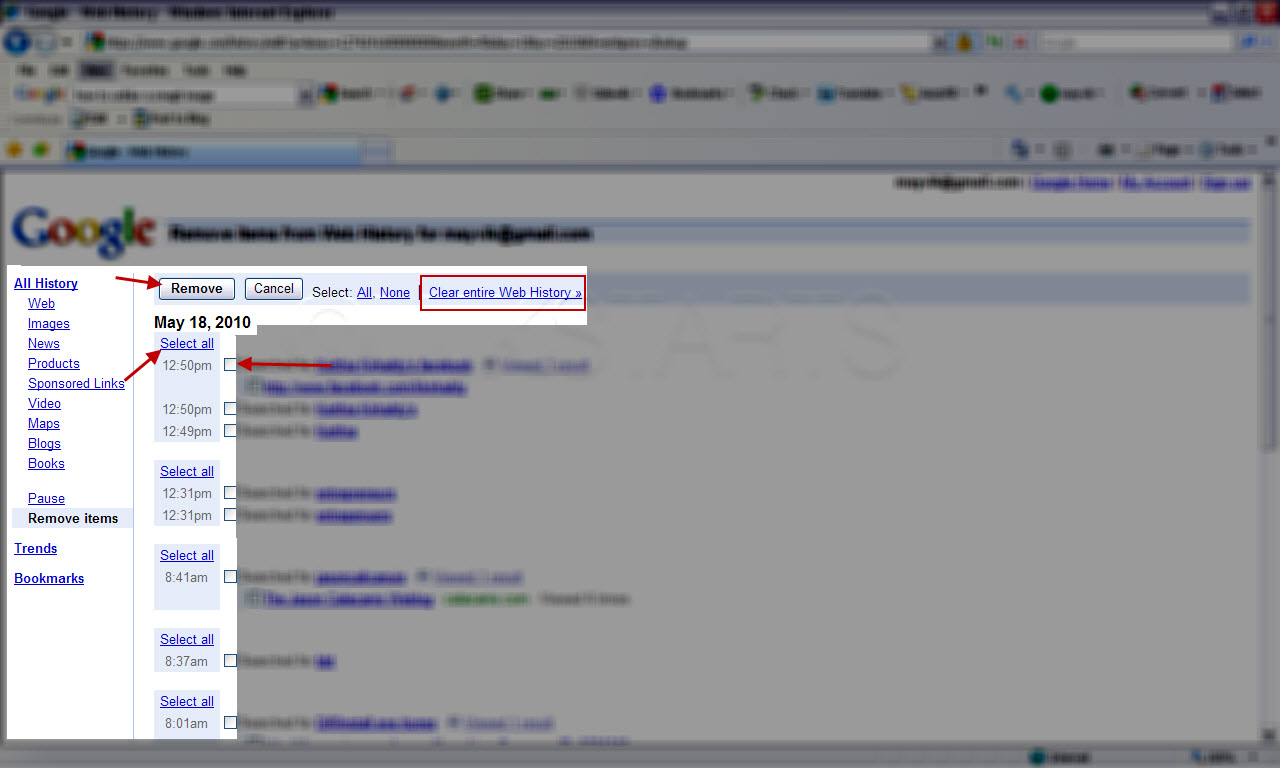
Task: Open the Bookmarks section
Action: click(49, 579)
